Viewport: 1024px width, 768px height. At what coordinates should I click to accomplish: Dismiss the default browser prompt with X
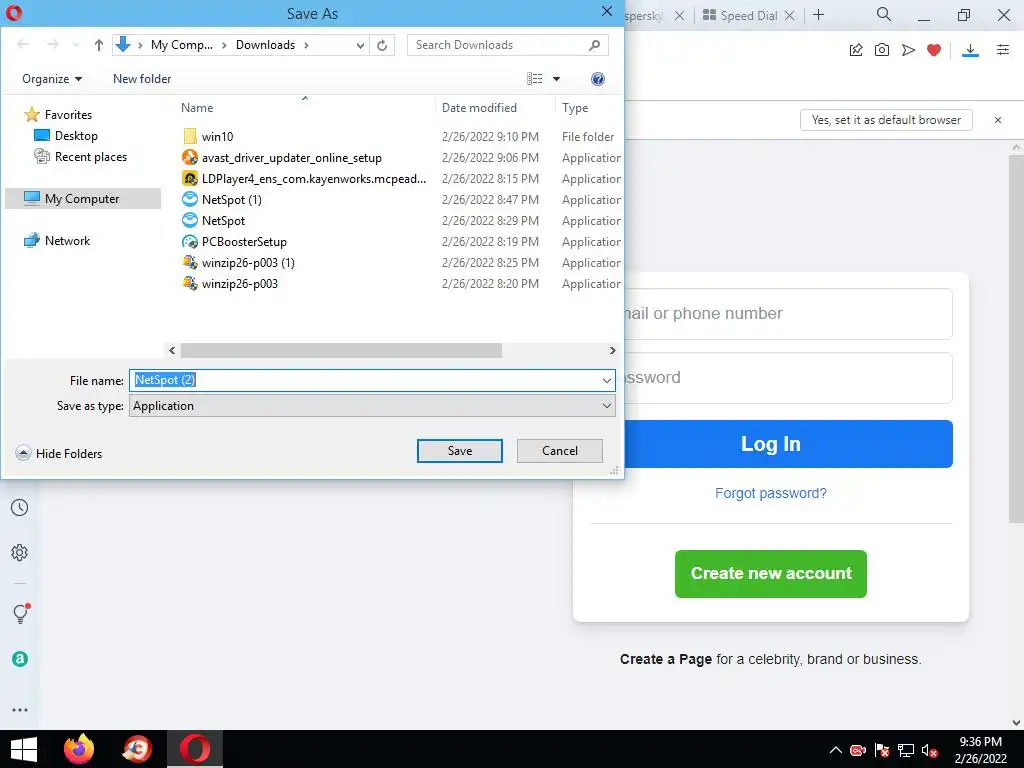point(998,120)
